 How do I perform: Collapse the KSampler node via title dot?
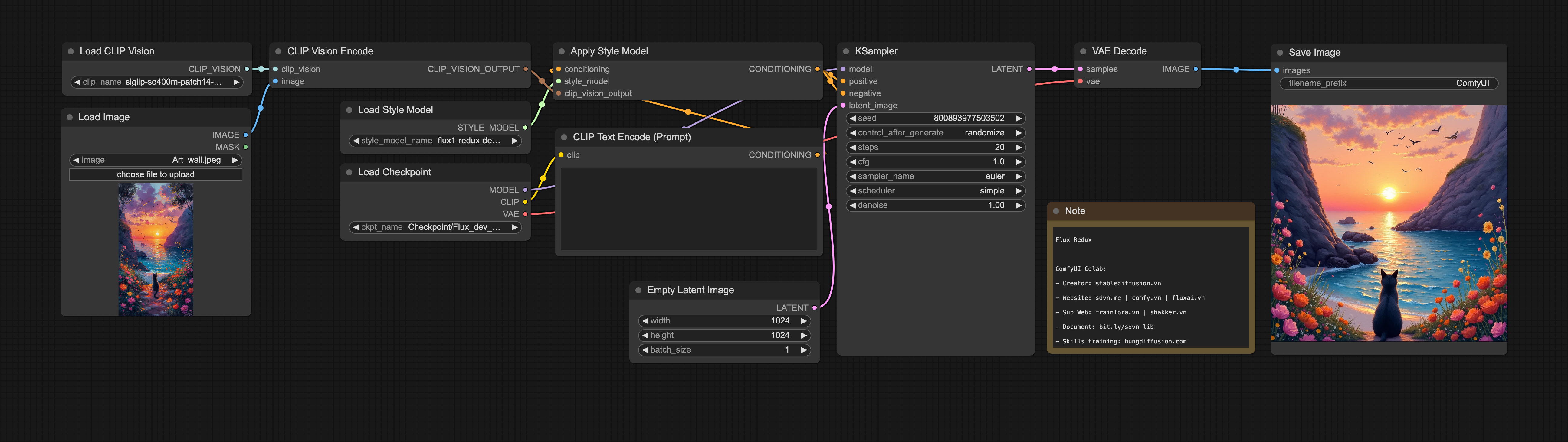[845, 52]
